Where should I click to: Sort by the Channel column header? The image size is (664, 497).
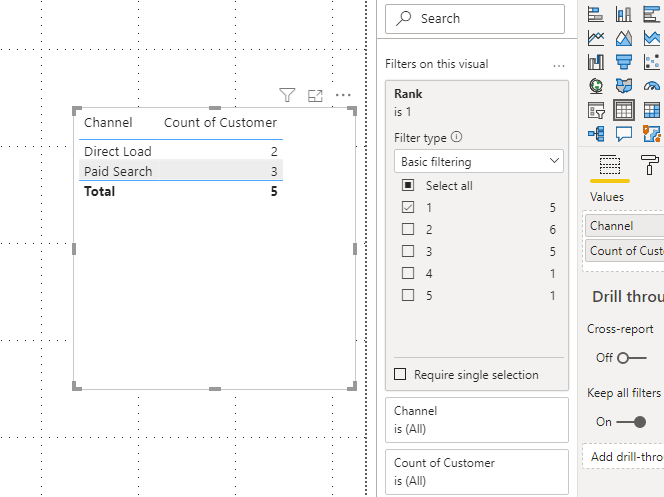108,123
